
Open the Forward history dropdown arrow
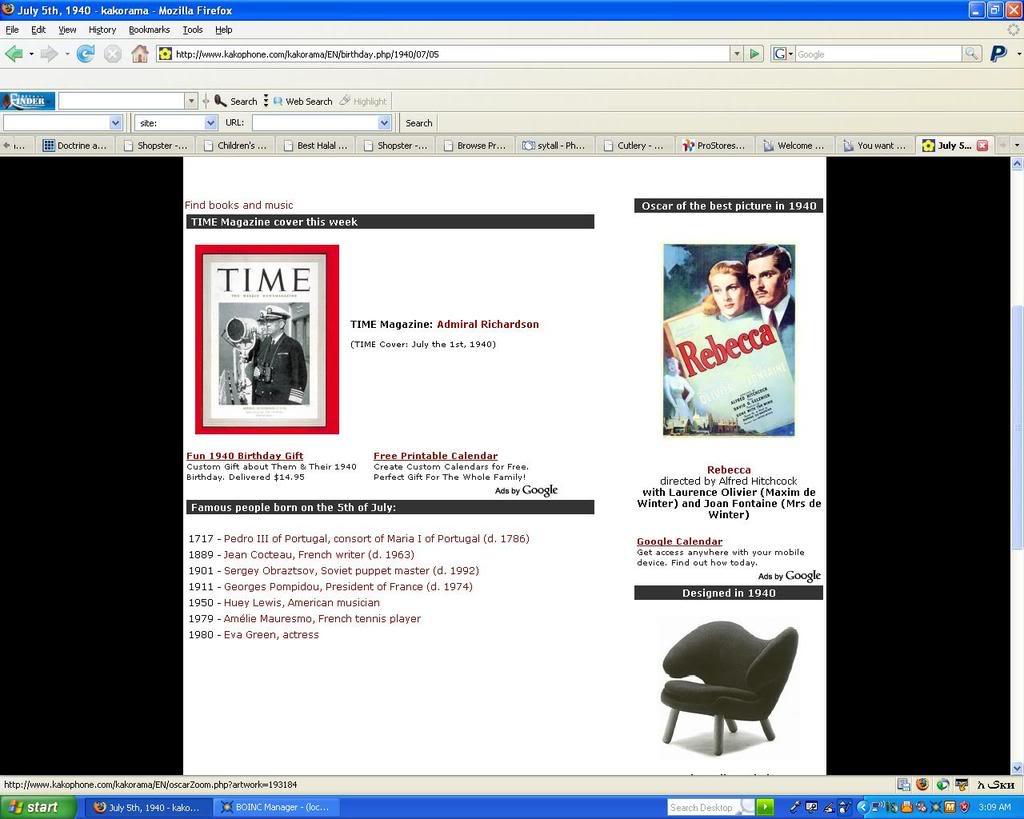67,54
